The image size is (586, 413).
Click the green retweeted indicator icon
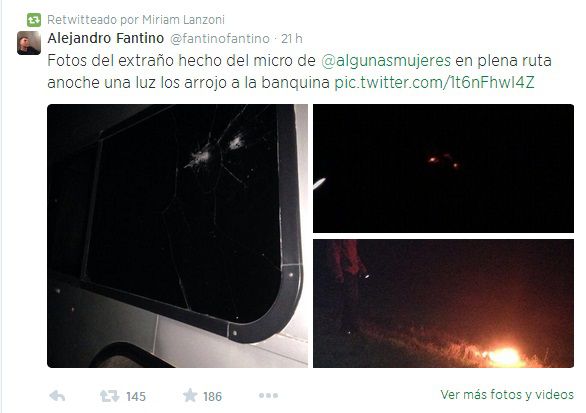point(34,20)
